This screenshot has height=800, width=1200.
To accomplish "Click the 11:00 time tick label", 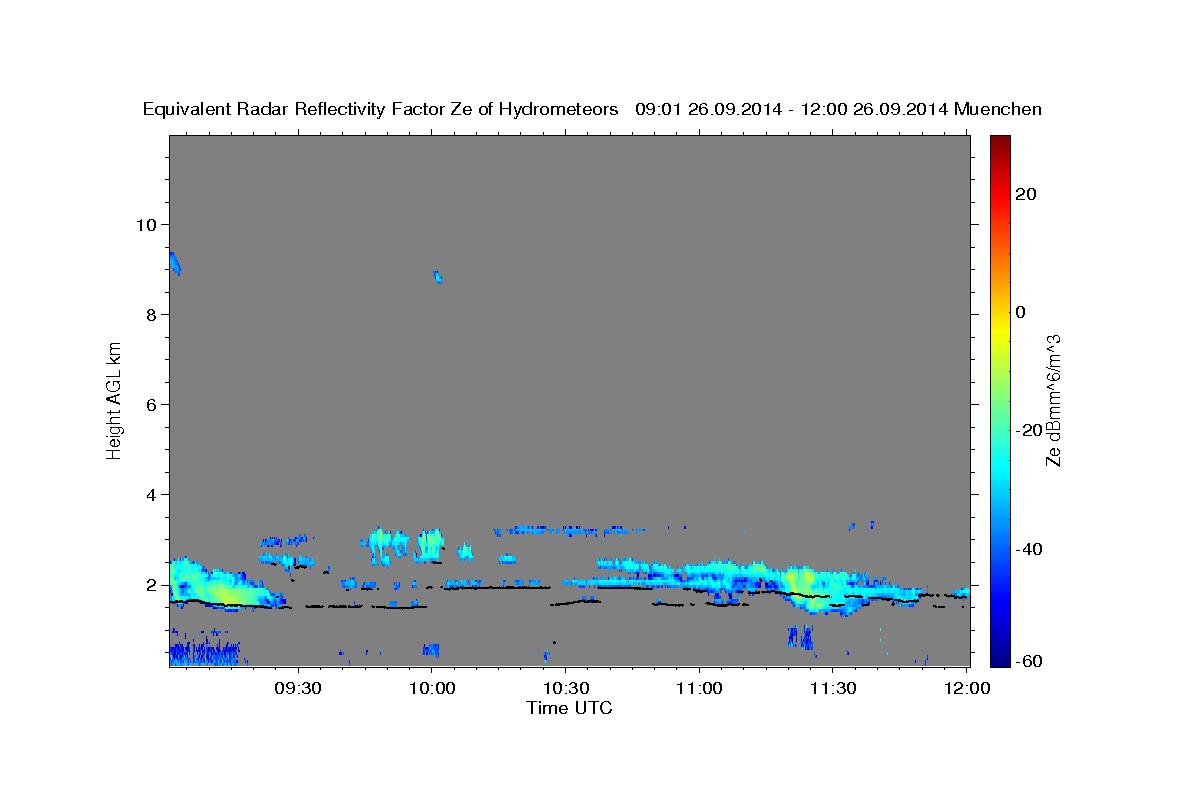I will click(x=699, y=689).
